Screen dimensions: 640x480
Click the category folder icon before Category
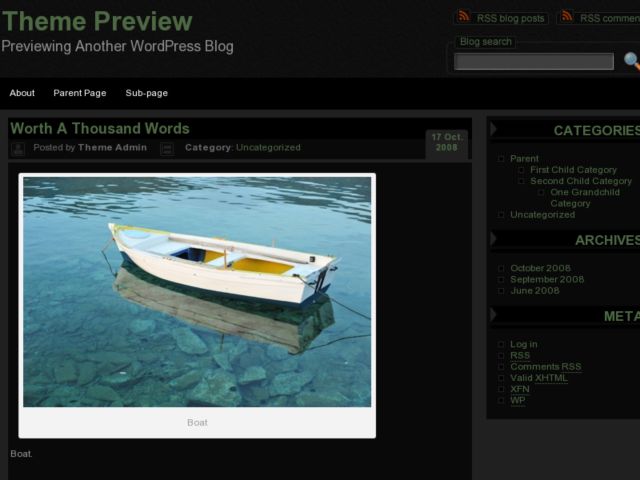tap(167, 149)
